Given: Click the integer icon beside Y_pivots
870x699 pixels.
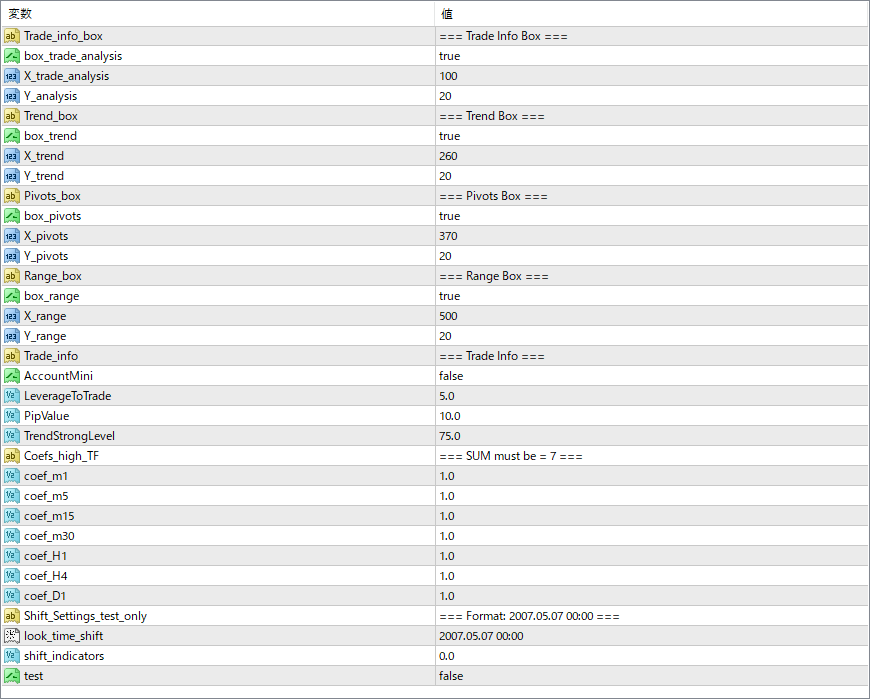Looking at the screenshot, I should 12,256.
